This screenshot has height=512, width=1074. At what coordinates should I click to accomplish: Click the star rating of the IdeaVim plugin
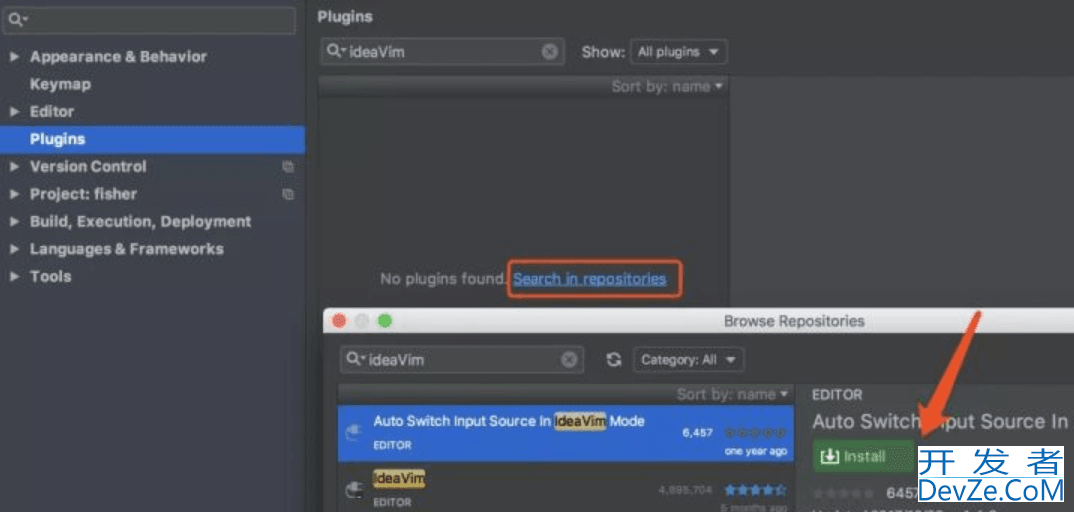pos(755,490)
